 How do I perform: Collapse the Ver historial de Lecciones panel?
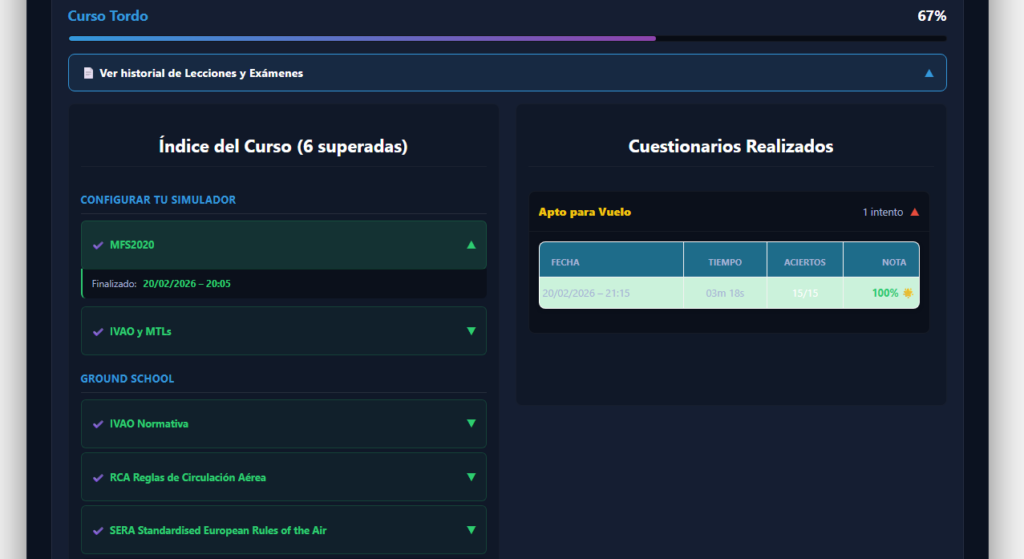pos(929,73)
